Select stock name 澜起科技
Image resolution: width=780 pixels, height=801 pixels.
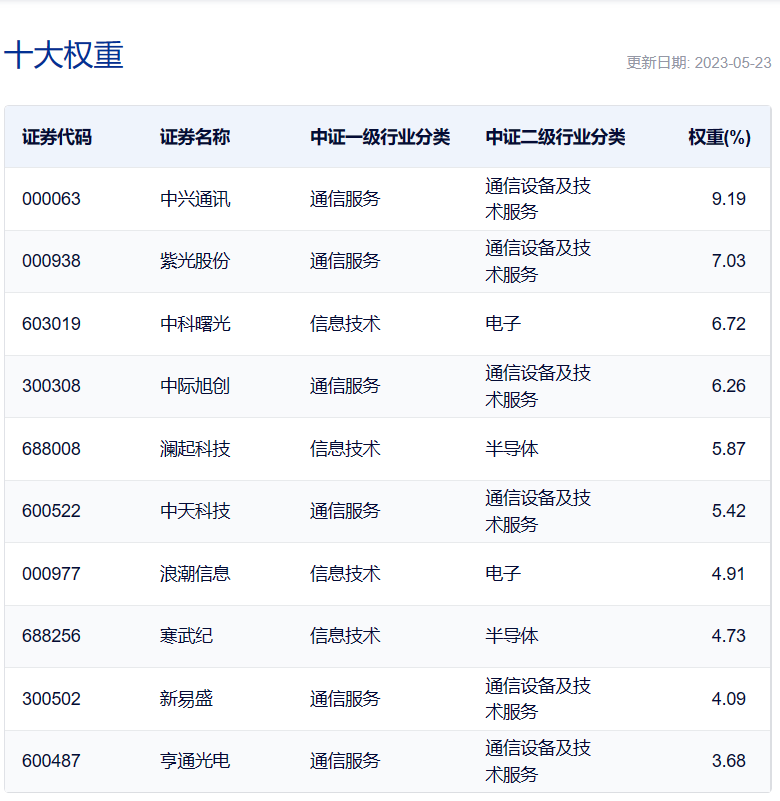(x=195, y=449)
